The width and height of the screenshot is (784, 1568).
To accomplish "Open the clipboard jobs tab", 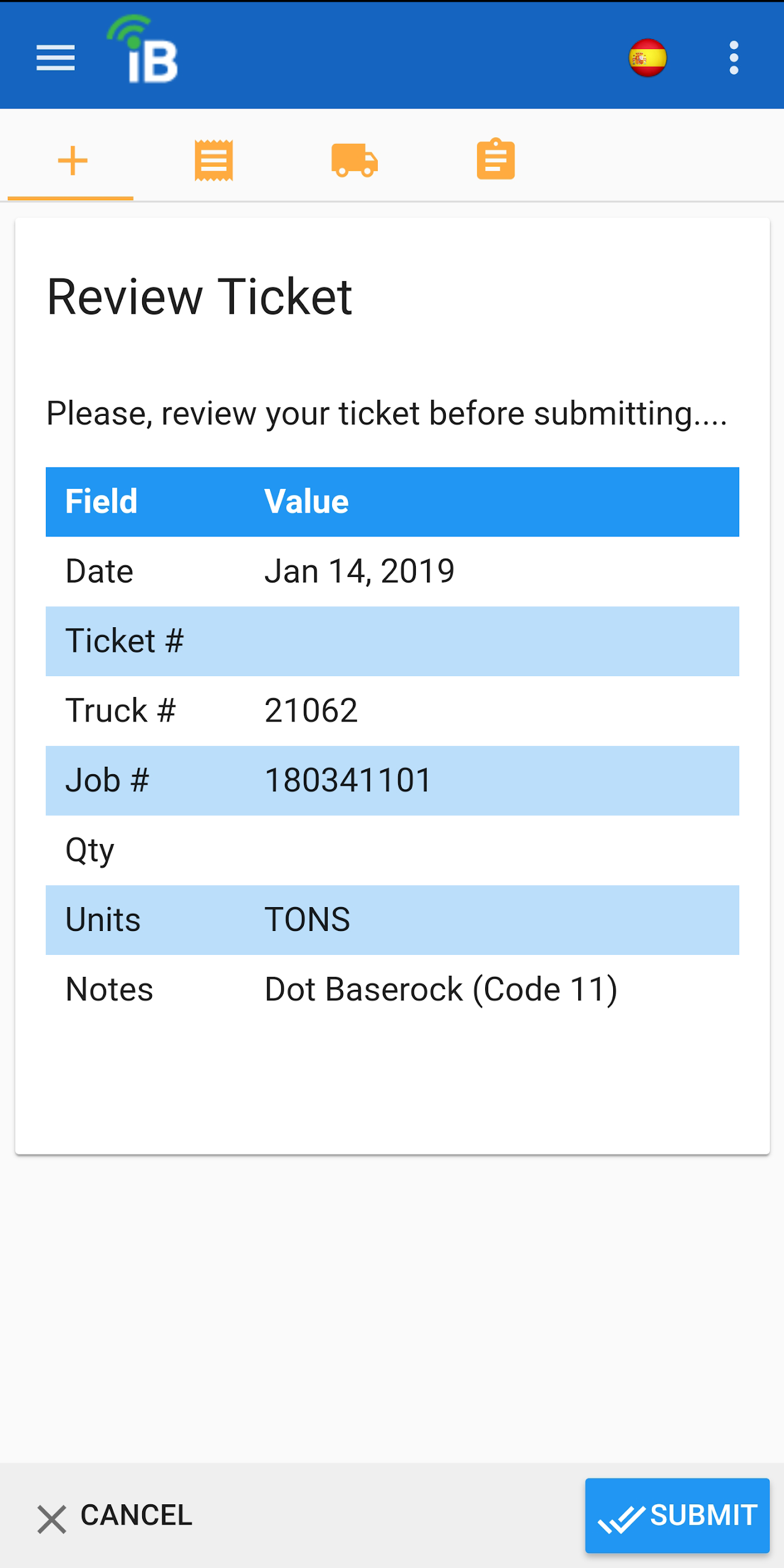I will point(496,159).
